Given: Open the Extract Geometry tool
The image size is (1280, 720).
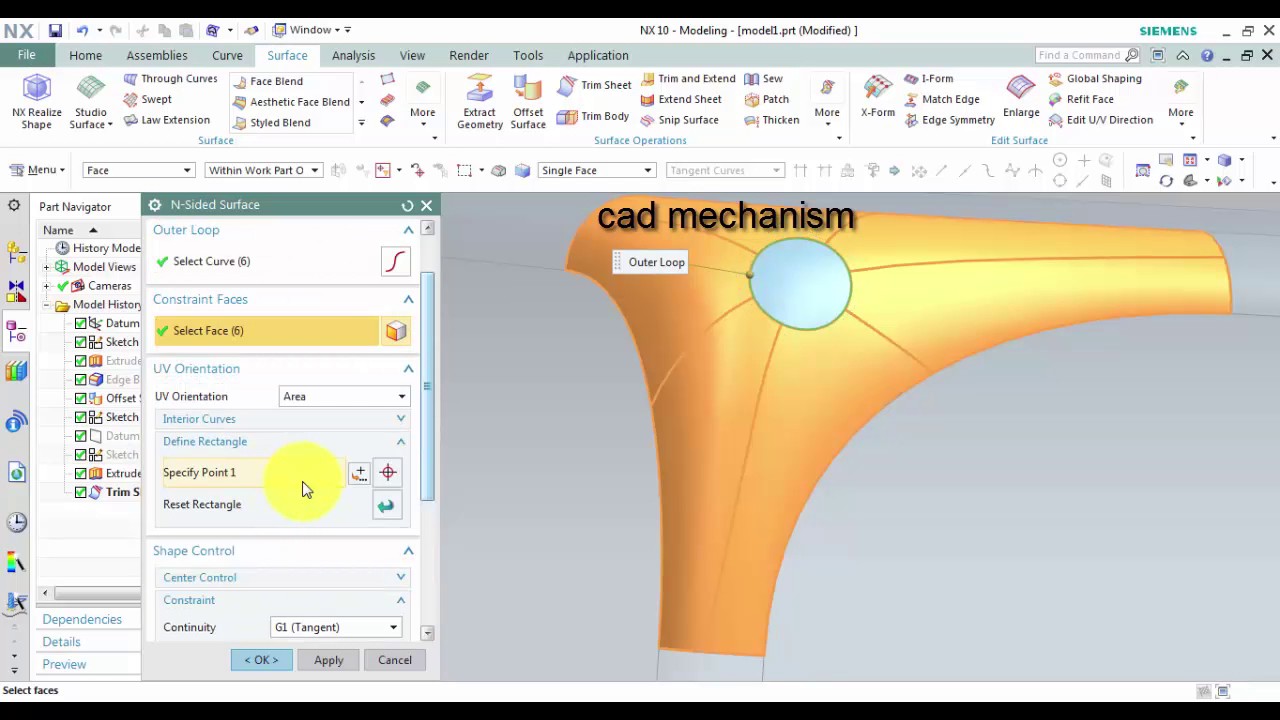Looking at the screenshot, I should [480, 101].
